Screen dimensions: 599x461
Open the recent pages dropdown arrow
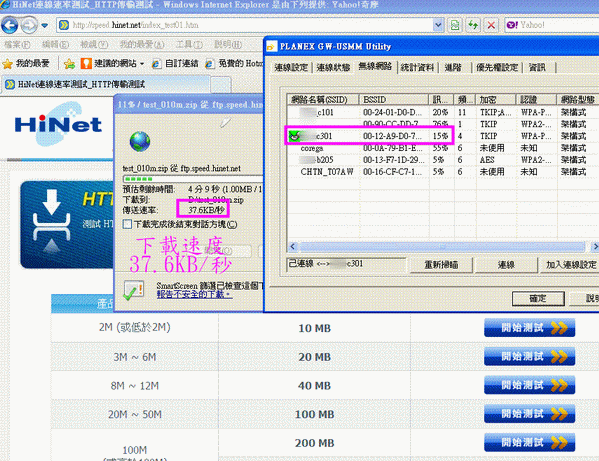[45, 26]
